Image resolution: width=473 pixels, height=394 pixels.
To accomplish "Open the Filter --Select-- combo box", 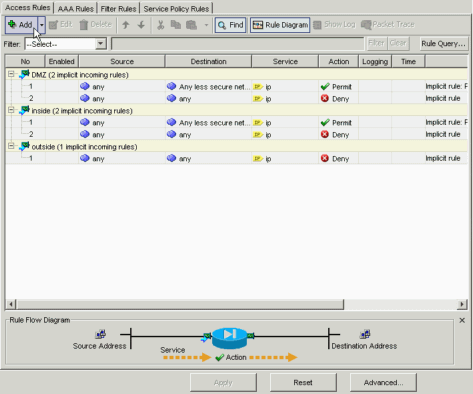I will click(65, 44).
